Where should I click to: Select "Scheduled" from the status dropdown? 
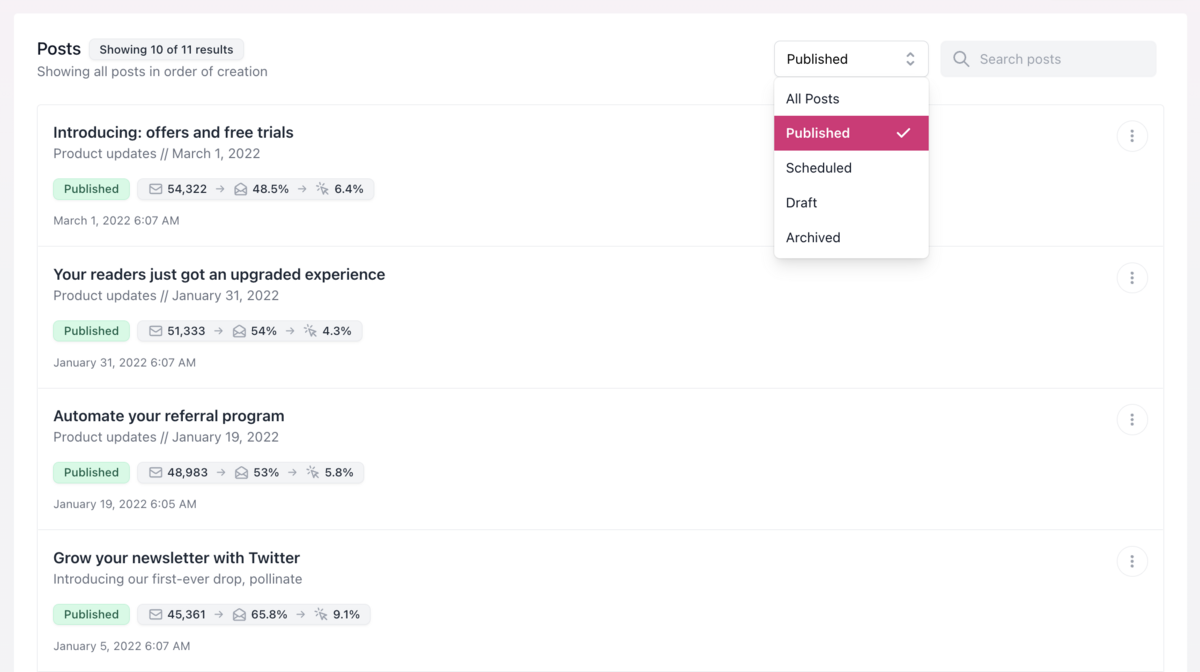pos(818,167)
